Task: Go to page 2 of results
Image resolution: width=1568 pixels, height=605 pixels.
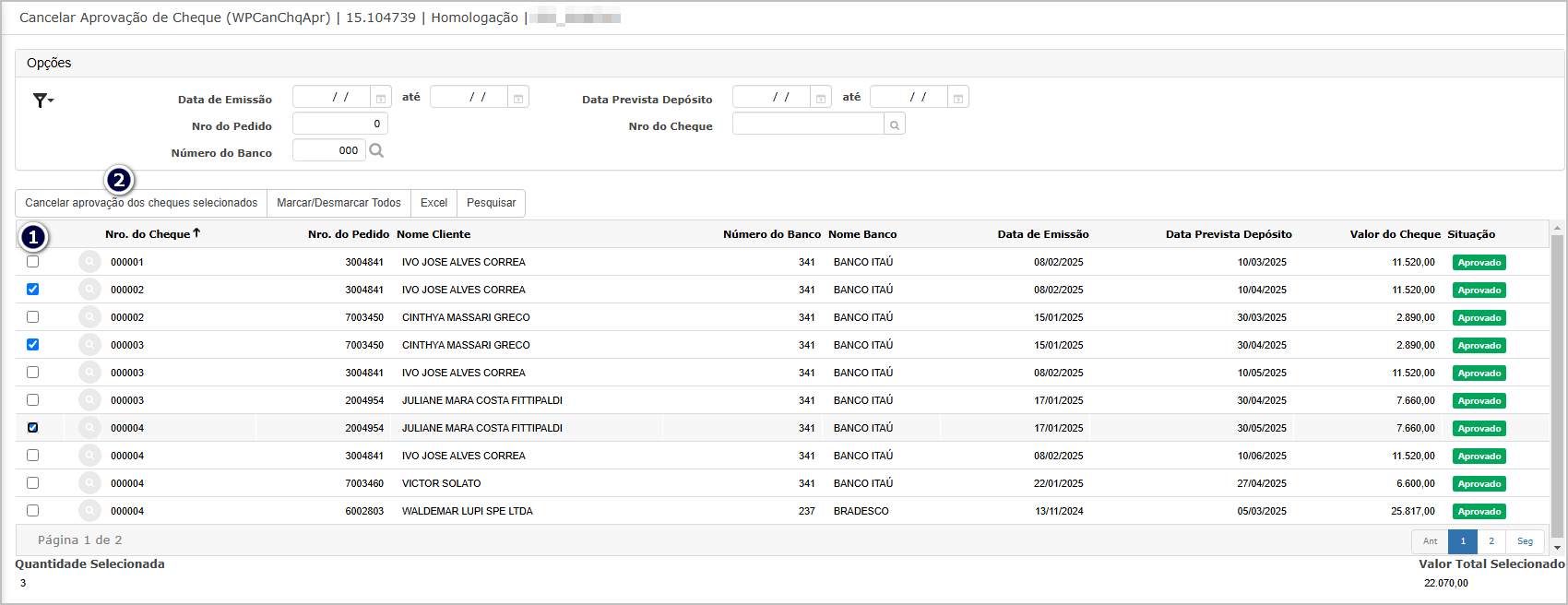Action: (x=1491, y=541)
